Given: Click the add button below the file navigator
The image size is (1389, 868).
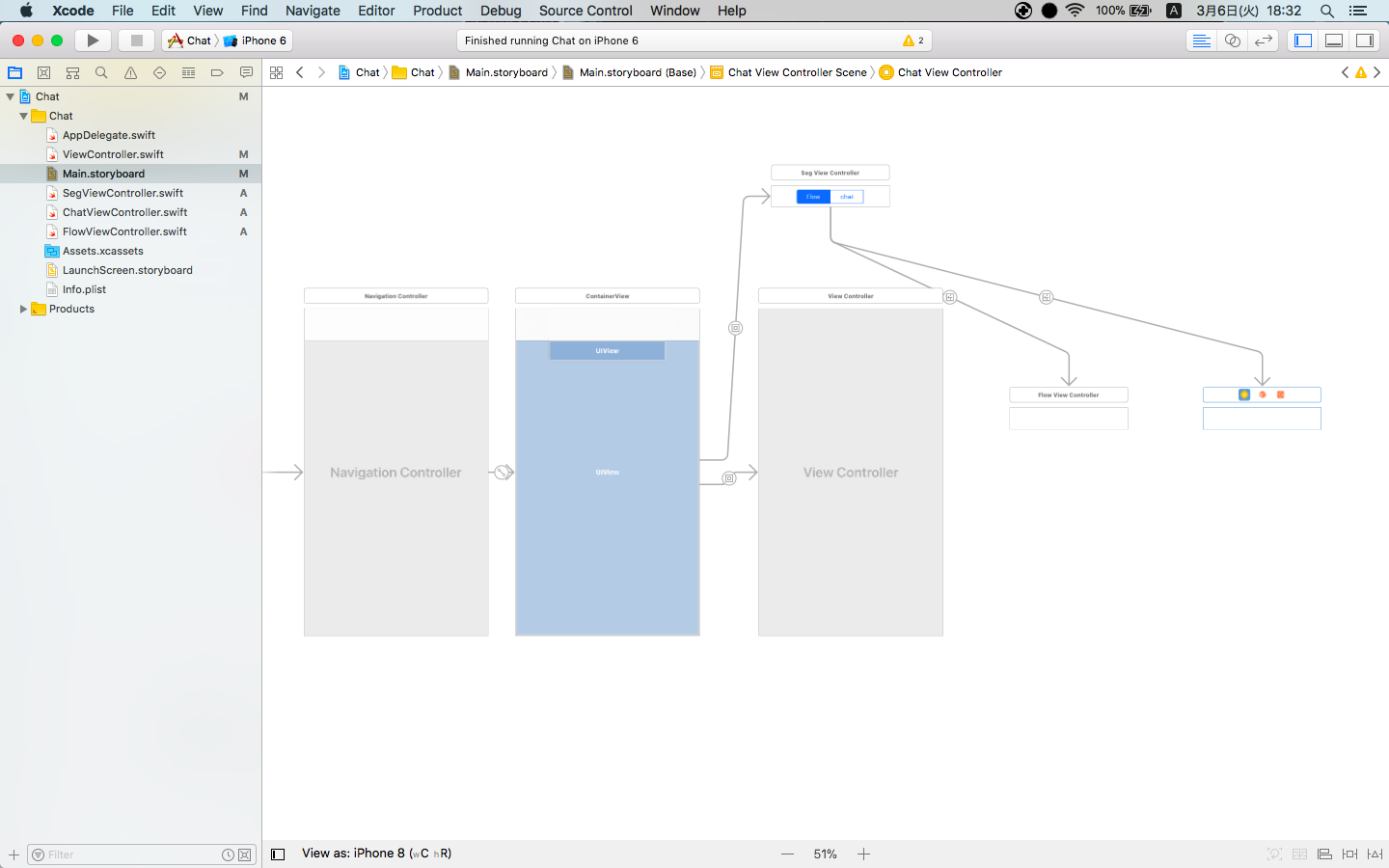Looking at the screenshot, I should [x=14, y=854].
